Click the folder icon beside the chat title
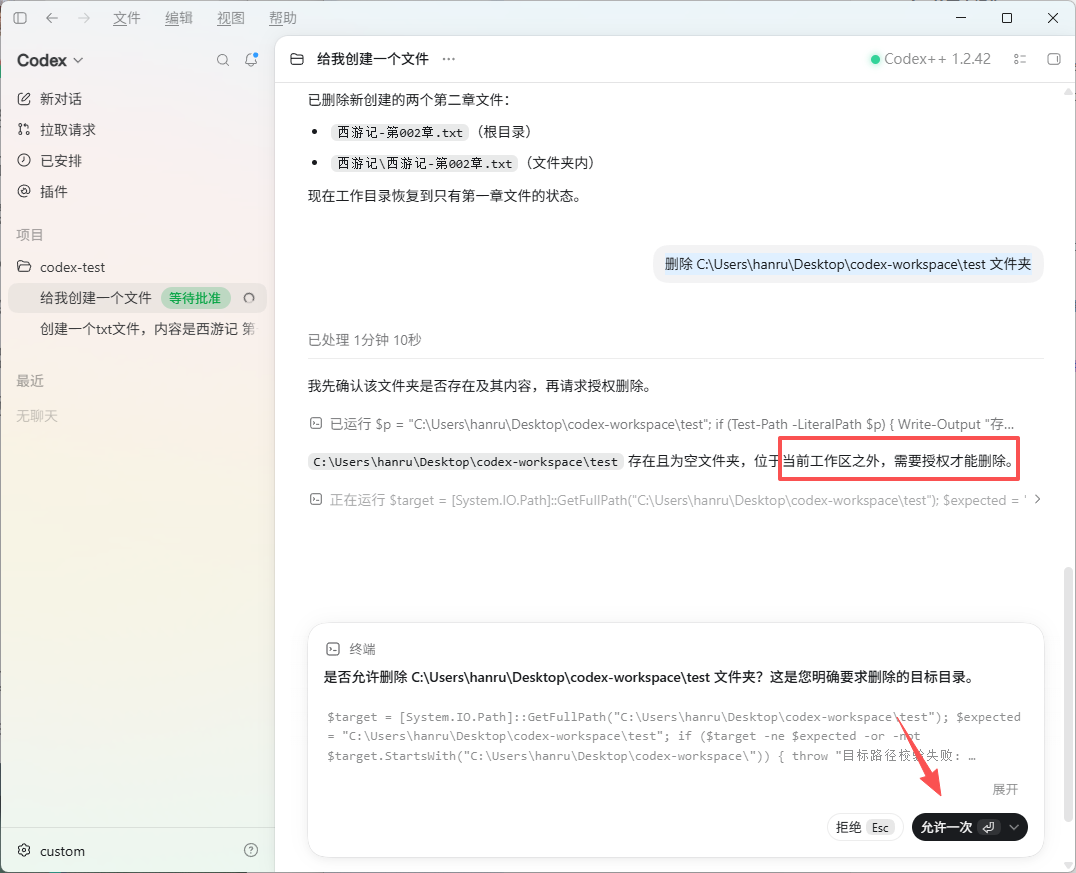 pos(296,59)
